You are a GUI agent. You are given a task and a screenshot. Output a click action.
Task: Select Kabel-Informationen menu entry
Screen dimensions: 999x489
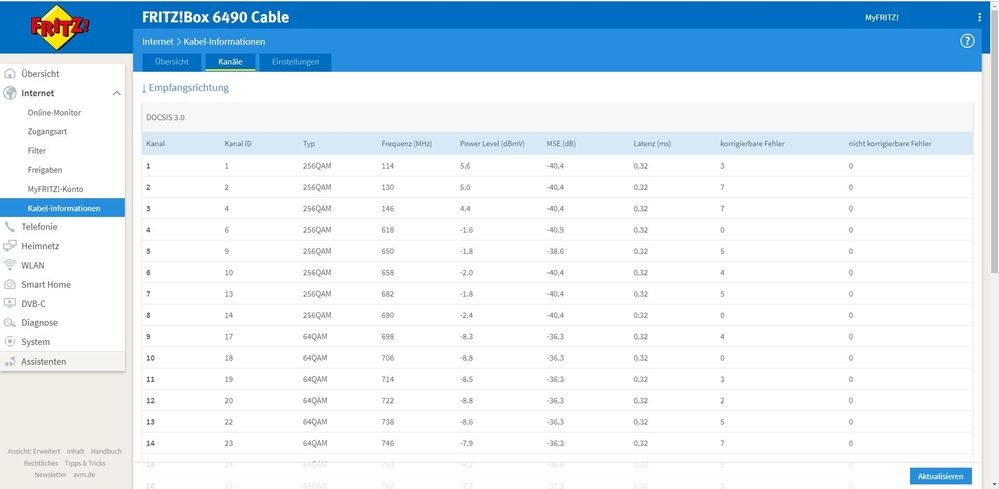62,208
